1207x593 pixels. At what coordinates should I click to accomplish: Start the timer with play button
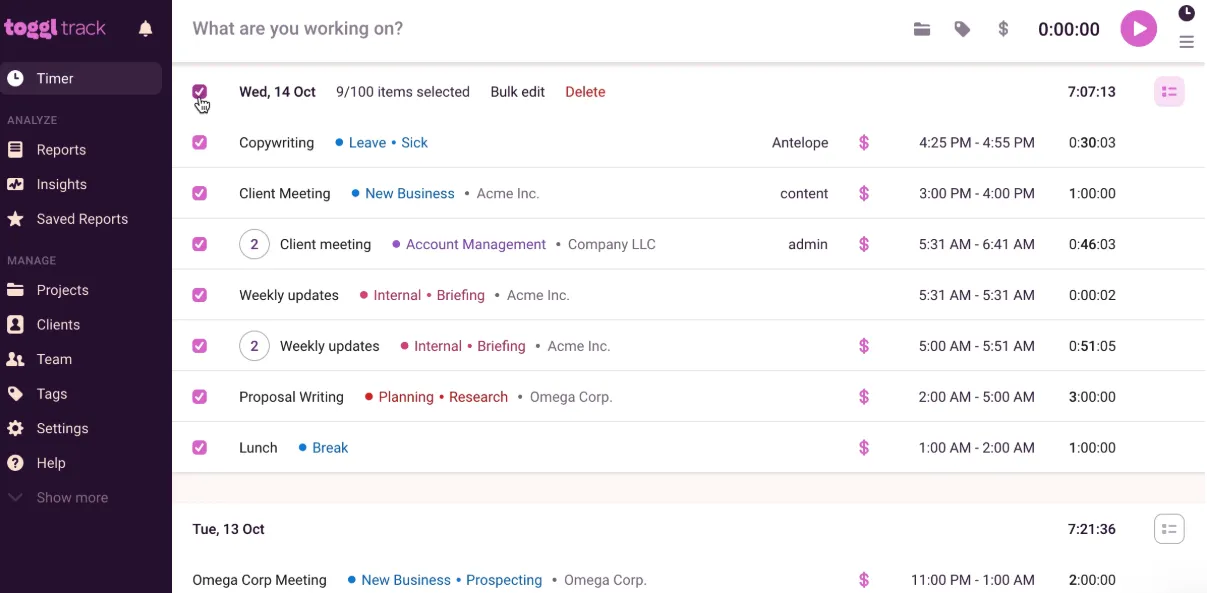(1138, 29)
